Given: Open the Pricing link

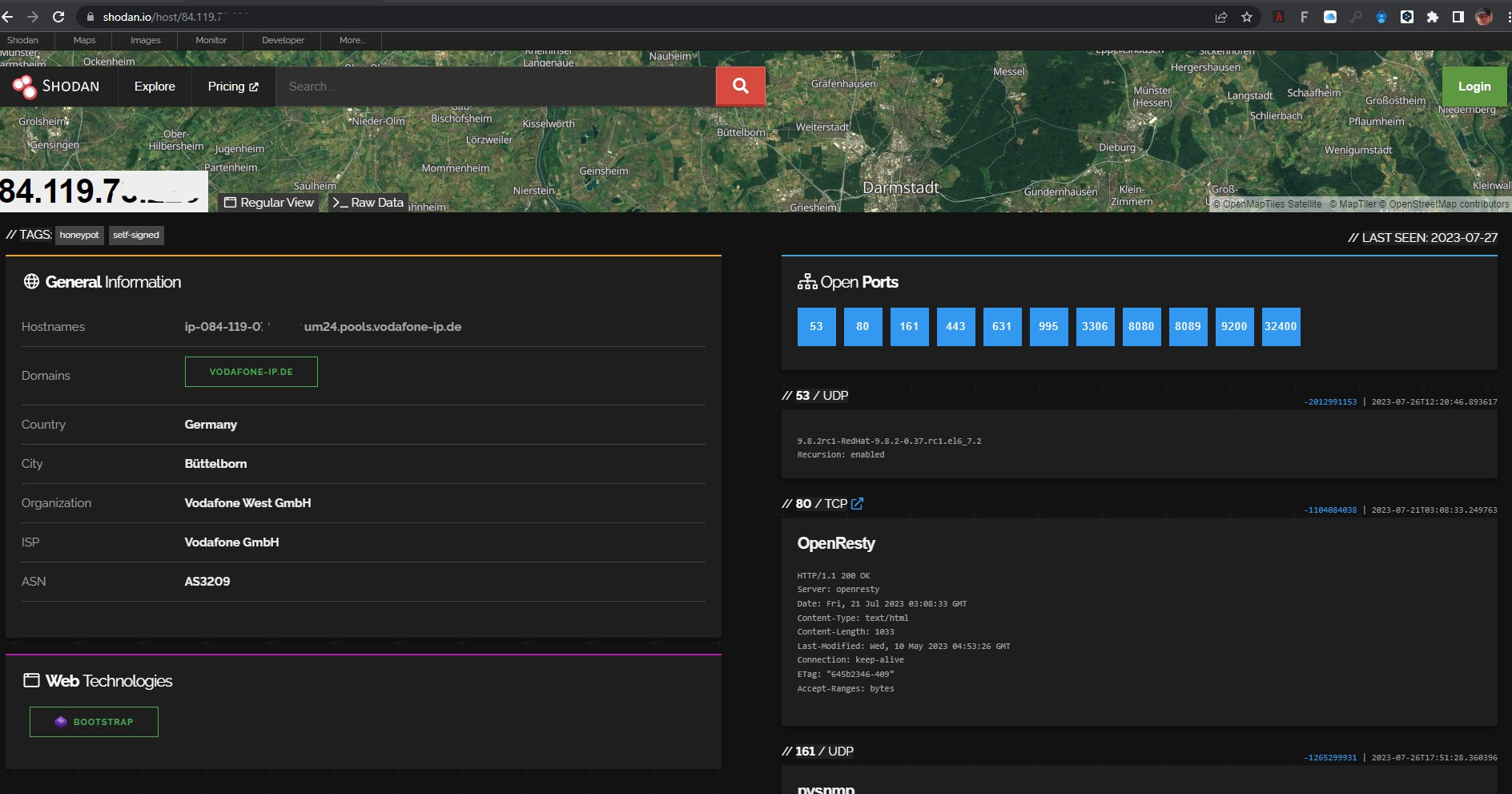Looking at the screenshot, I should point(233,86).
